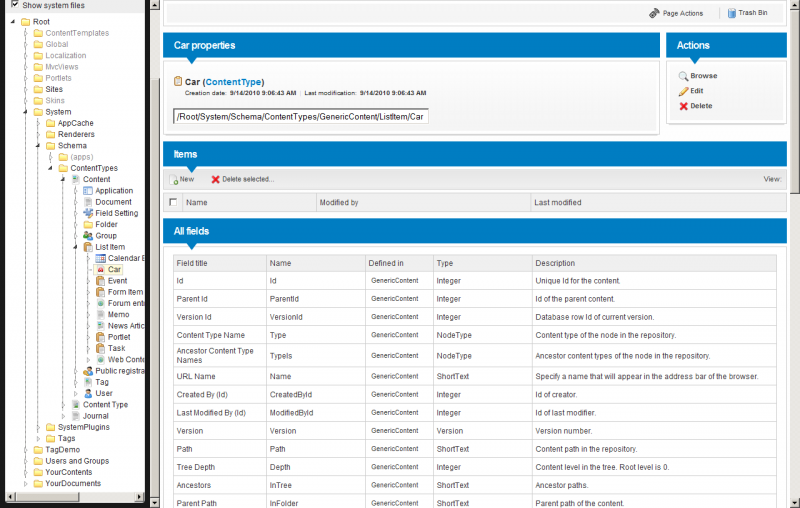Screen dimensions: 800x508
Task: Click the Group node icon
Action: (88, 236)
